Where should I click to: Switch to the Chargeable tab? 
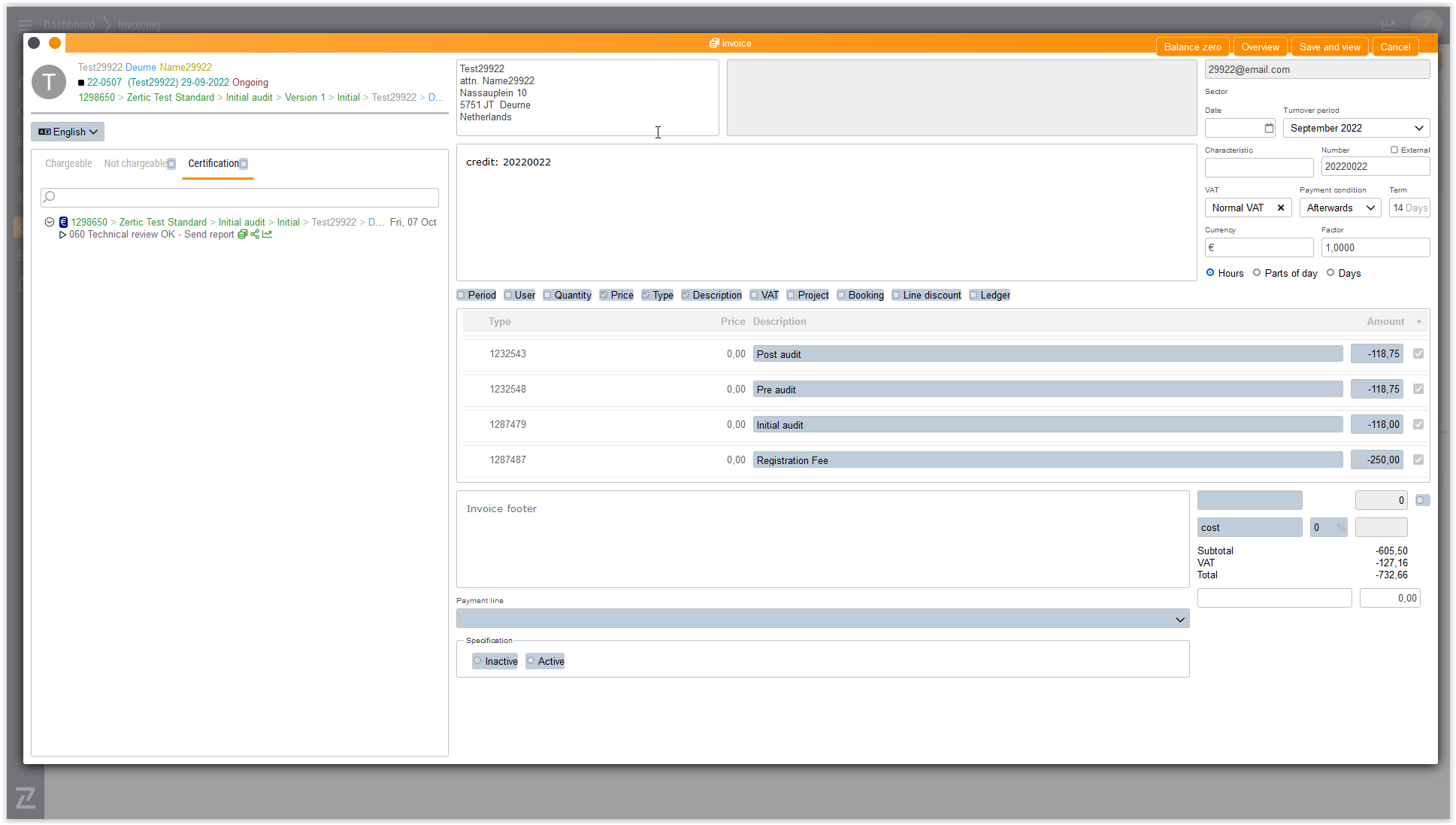pos(68,164)
